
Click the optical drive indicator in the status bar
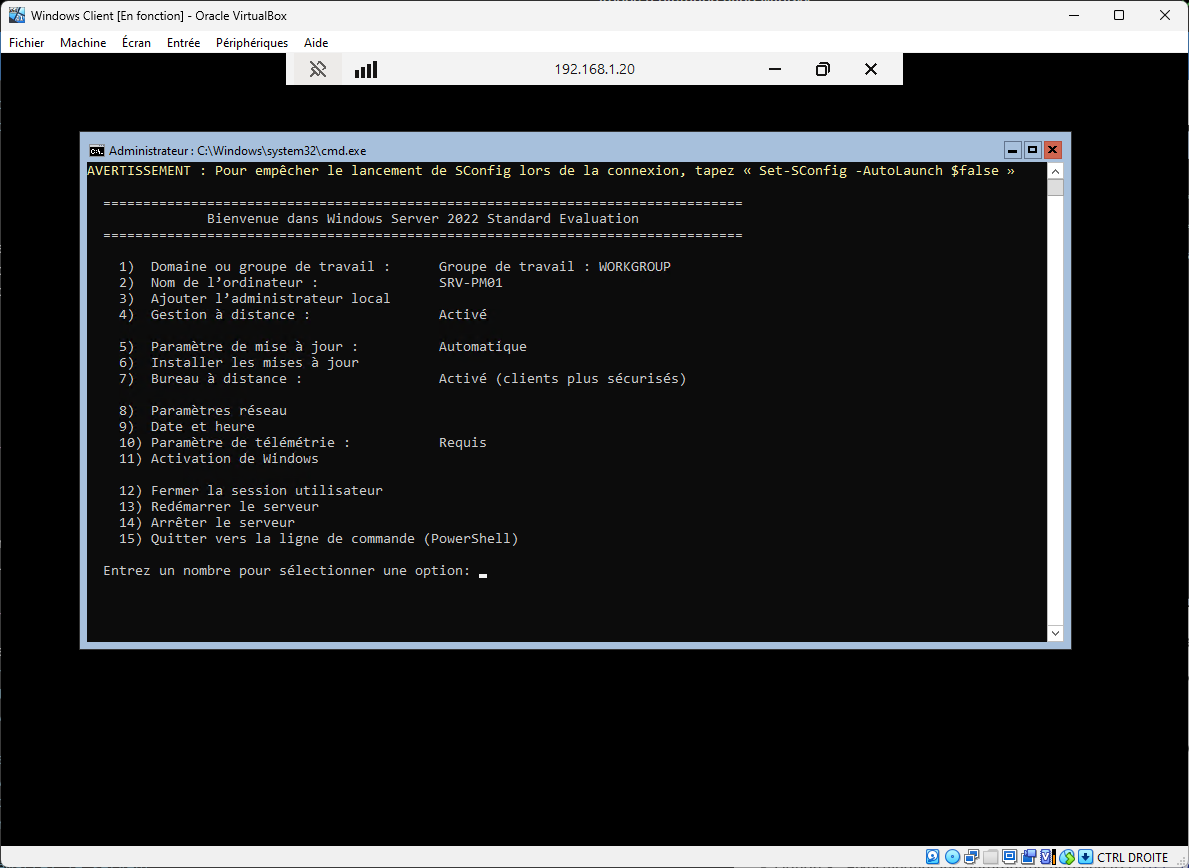pos(952,857)
